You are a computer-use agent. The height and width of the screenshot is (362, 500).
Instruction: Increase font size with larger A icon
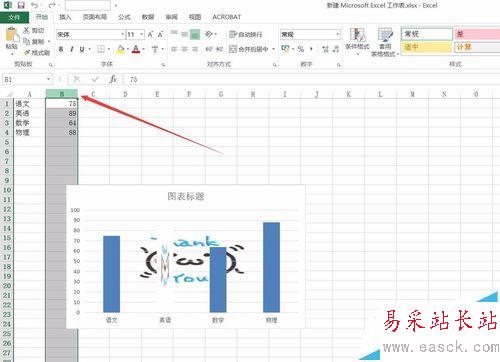coord(150,34)
